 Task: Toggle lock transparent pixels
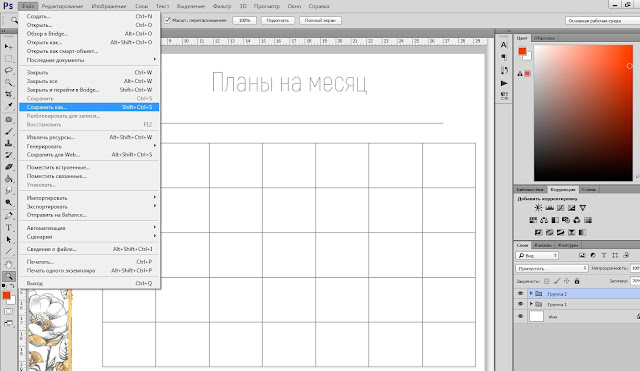coord(547,281)
